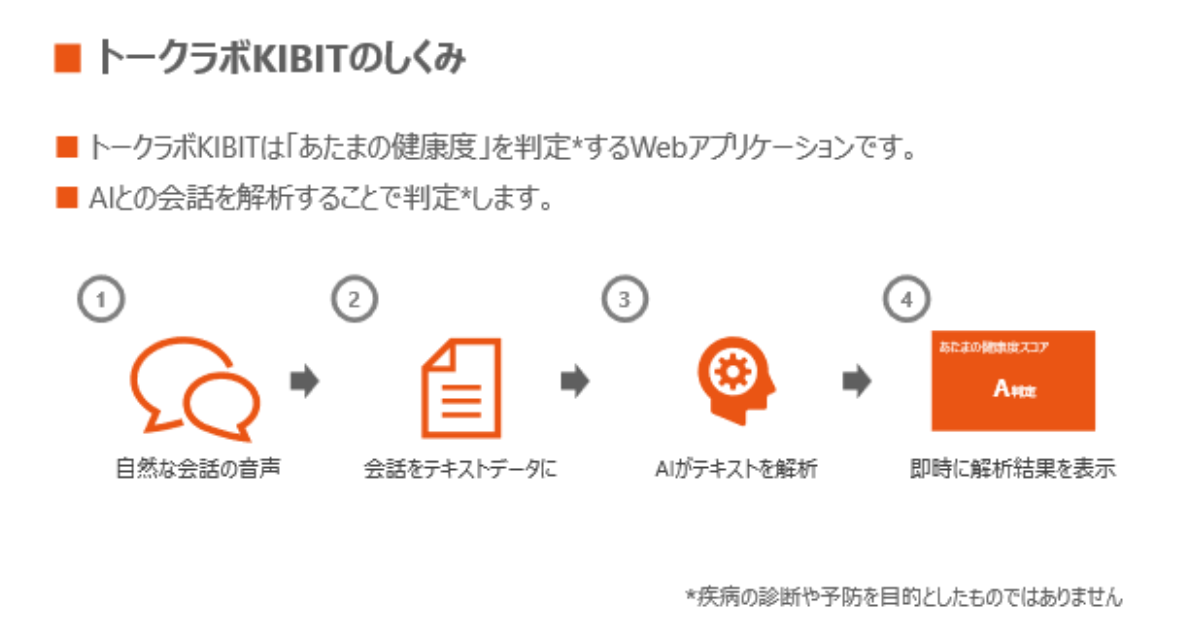Click the circled number 4 step marker
Viewport: 1200px width, 630px height.
[x=907, y=300]
